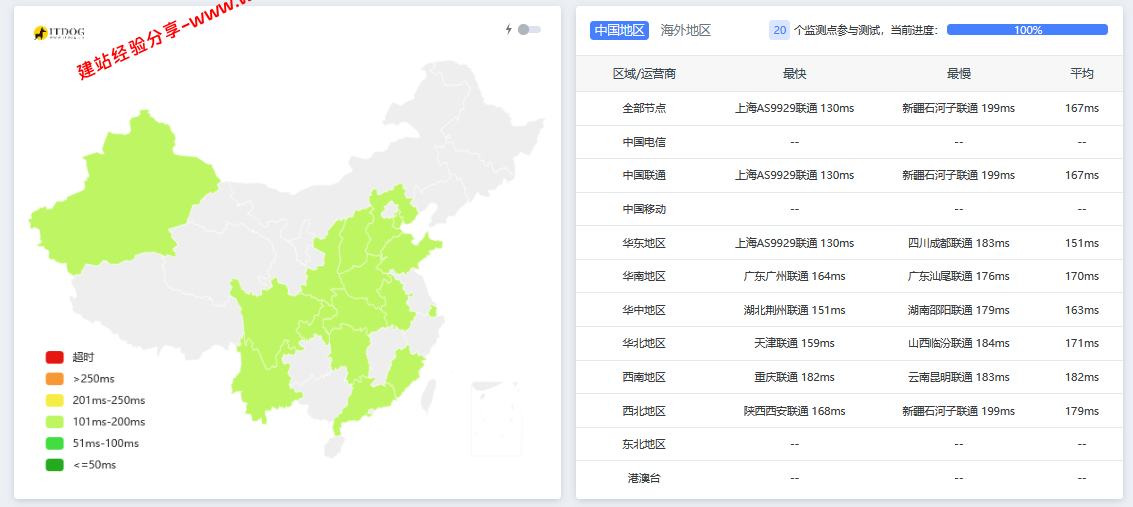Select the 全部节点 row label
1133x507 pixels.
(x=645, y=108)
